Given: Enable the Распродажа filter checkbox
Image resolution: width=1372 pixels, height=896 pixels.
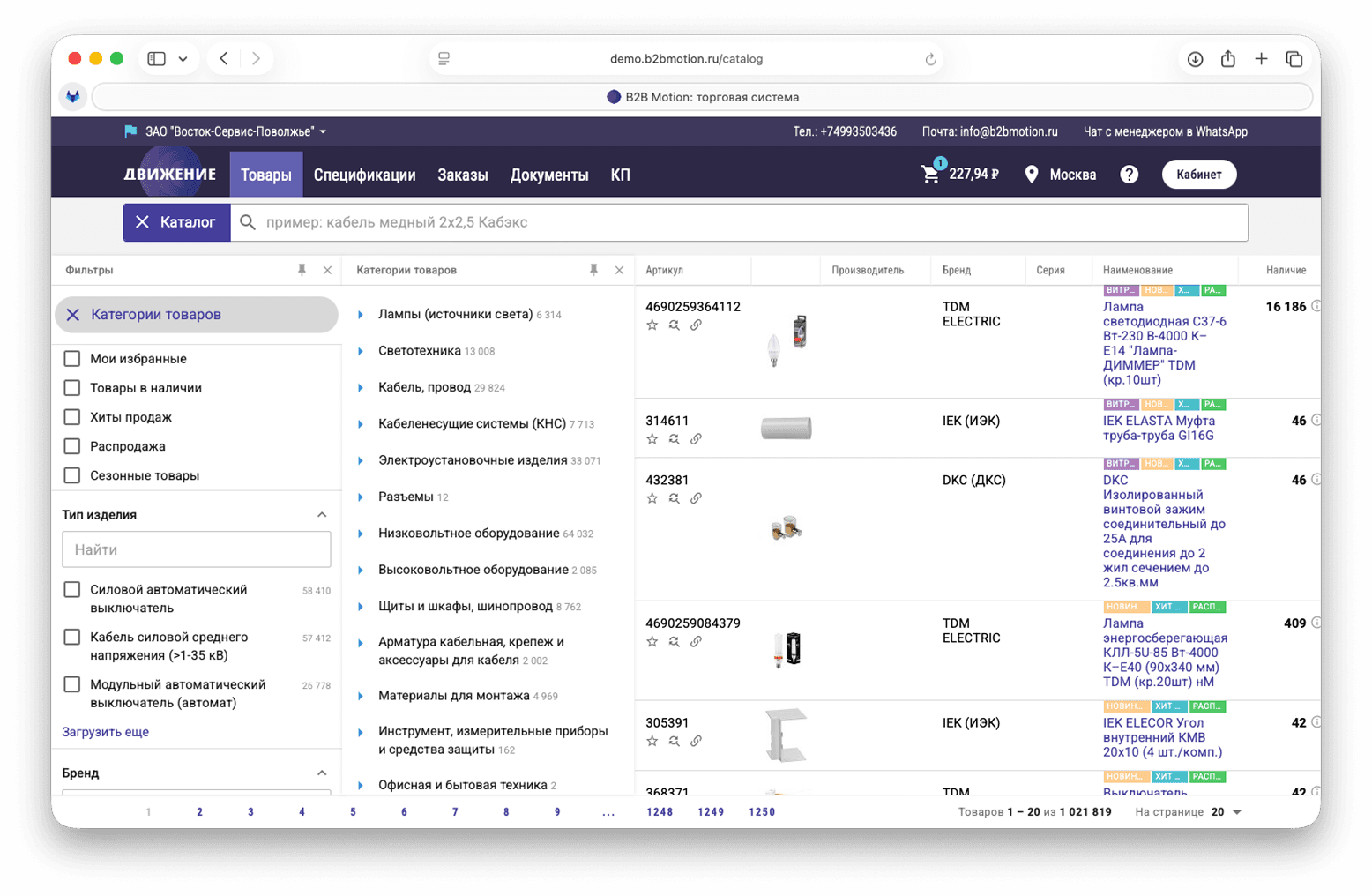Looking at the screenshot, I should (72, 446).
